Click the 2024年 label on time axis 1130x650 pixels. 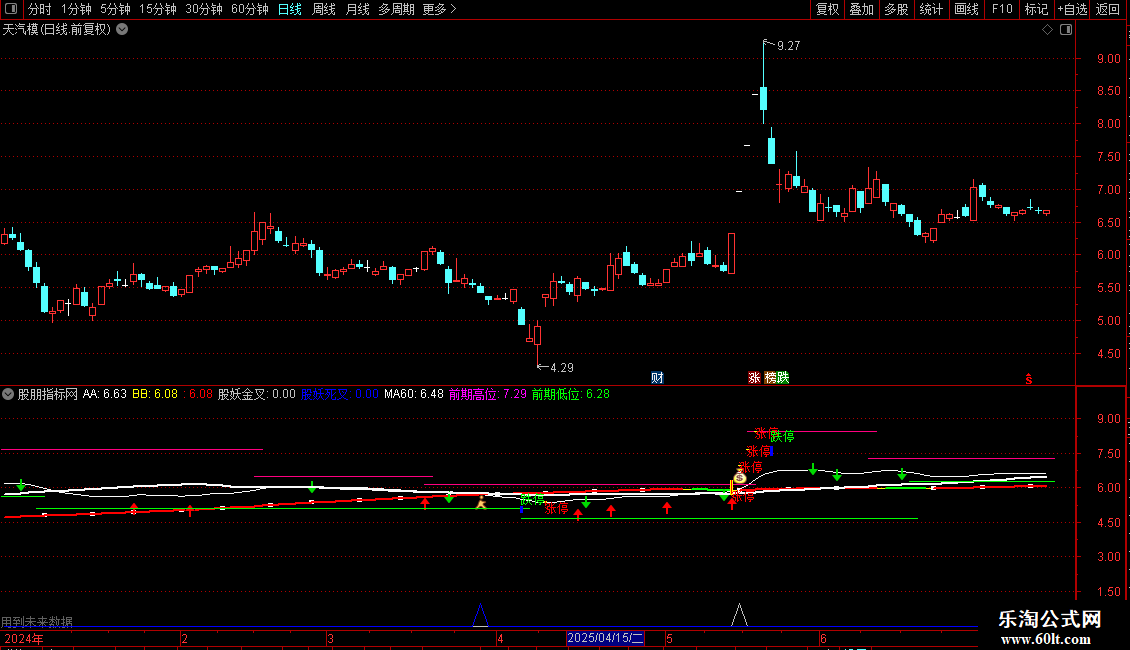coord(24,638)
